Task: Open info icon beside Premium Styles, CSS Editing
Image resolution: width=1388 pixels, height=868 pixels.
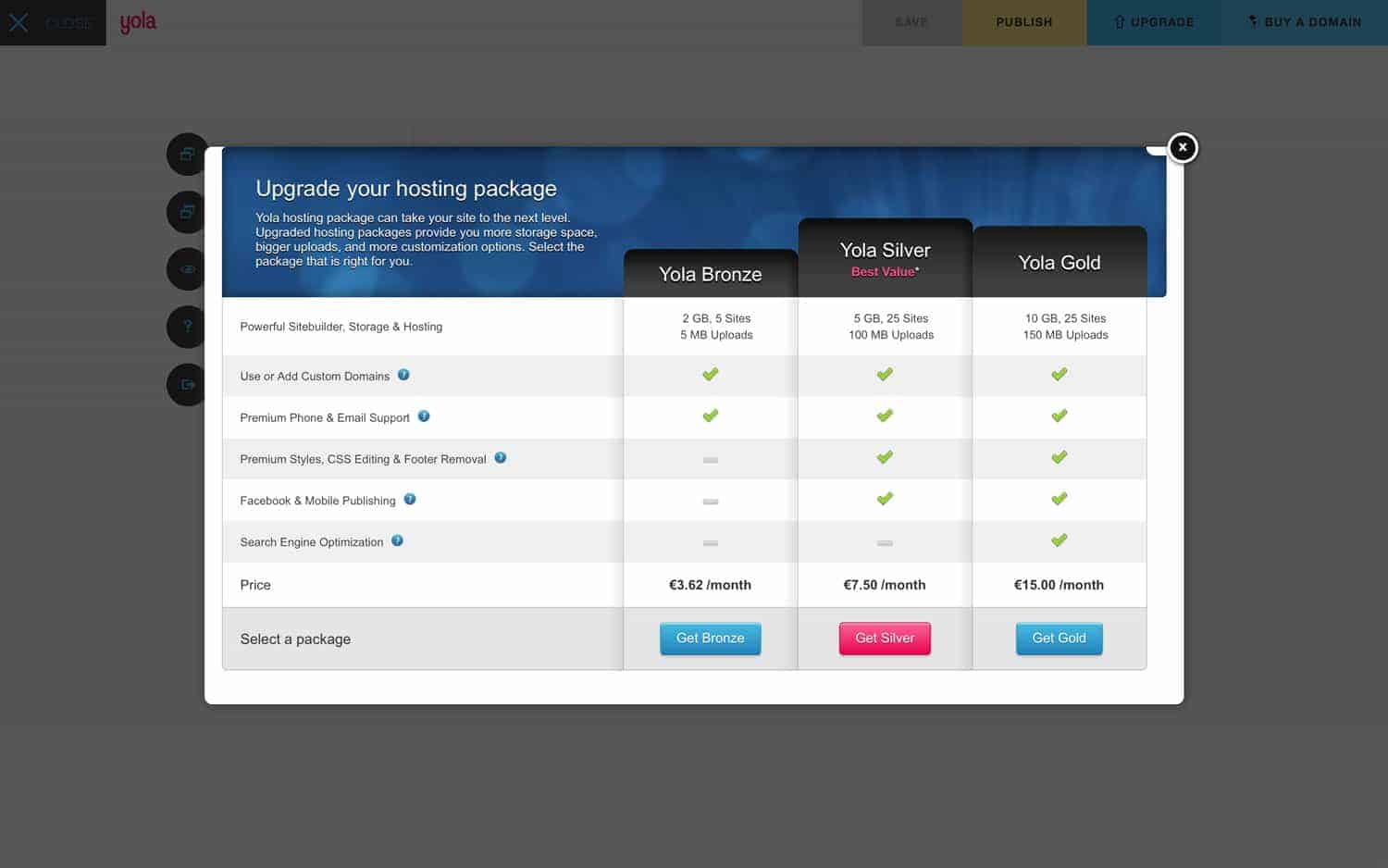Action: pos(501,458)
